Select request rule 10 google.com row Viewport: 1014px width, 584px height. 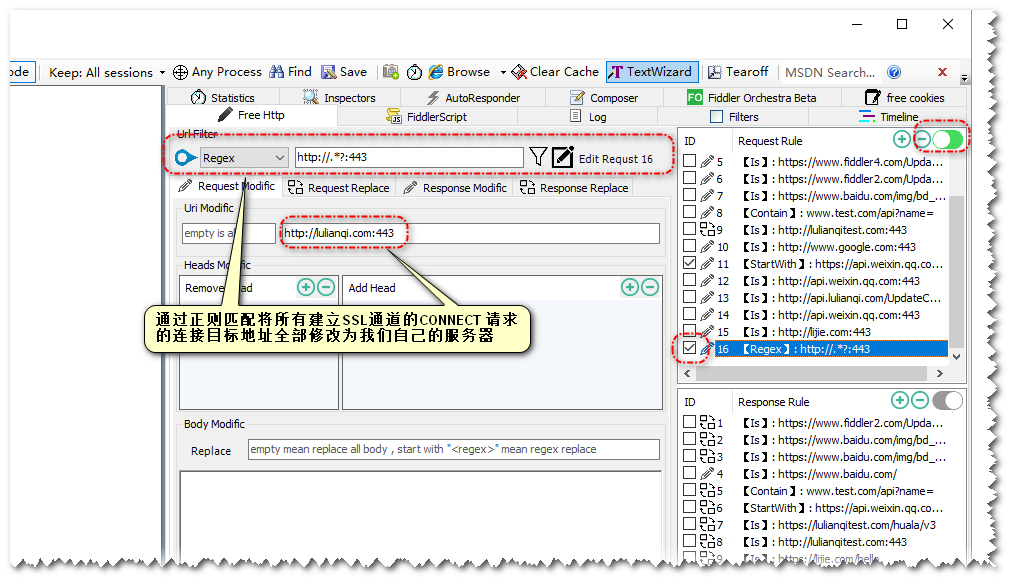point(815,246)
